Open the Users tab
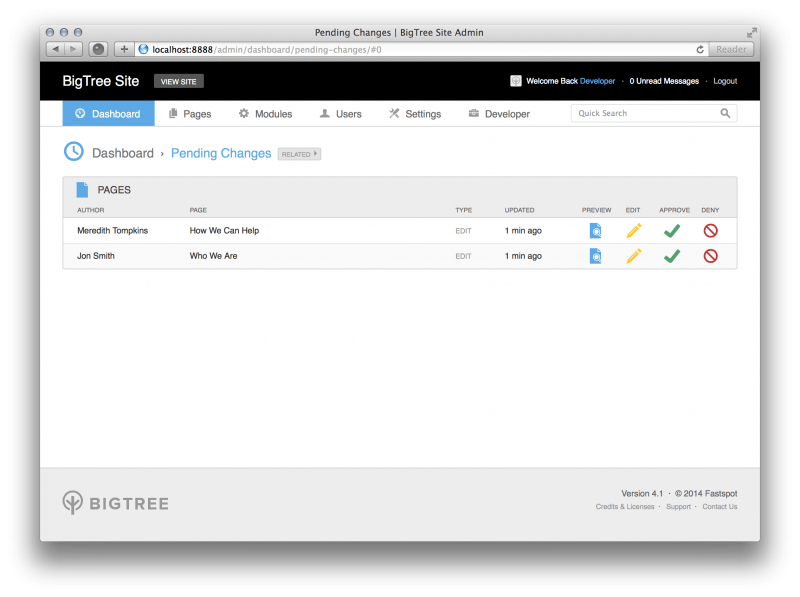The image size is (800, 597). [341, 114]
